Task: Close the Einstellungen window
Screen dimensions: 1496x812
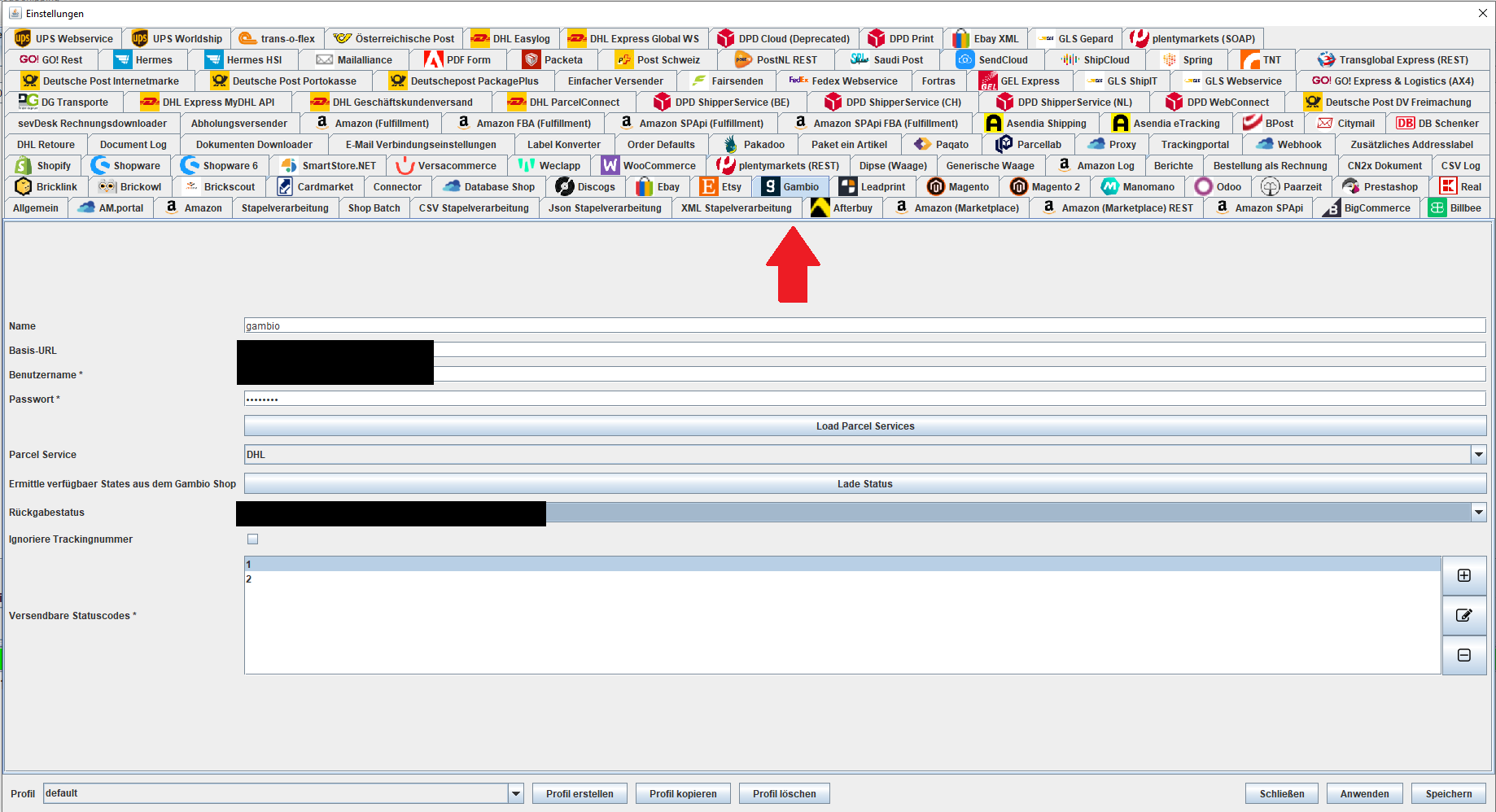Action: pos(1482,13)
